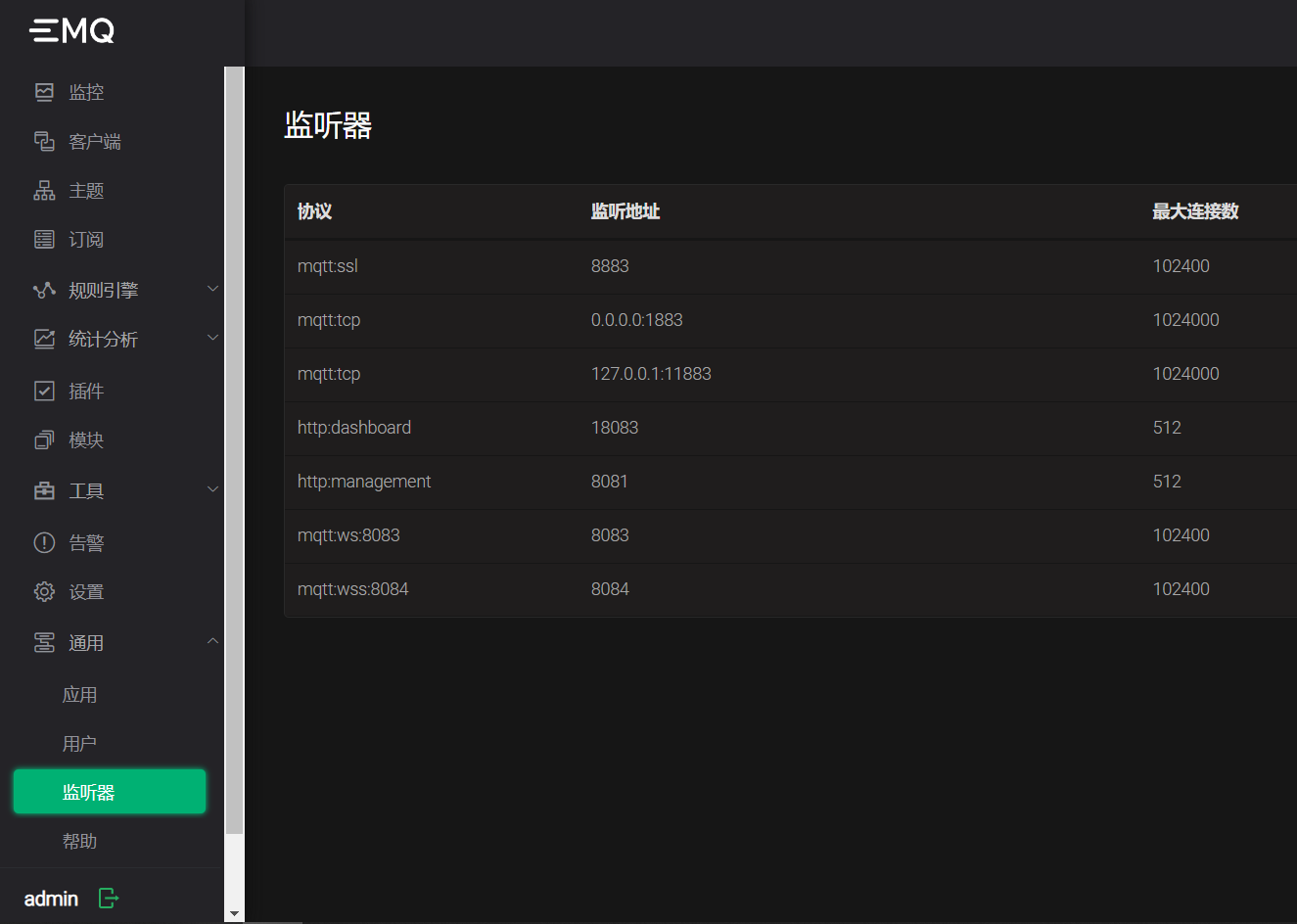Go to the 客户端 page
Screen dimensions: 1297x924
point(95,141)
